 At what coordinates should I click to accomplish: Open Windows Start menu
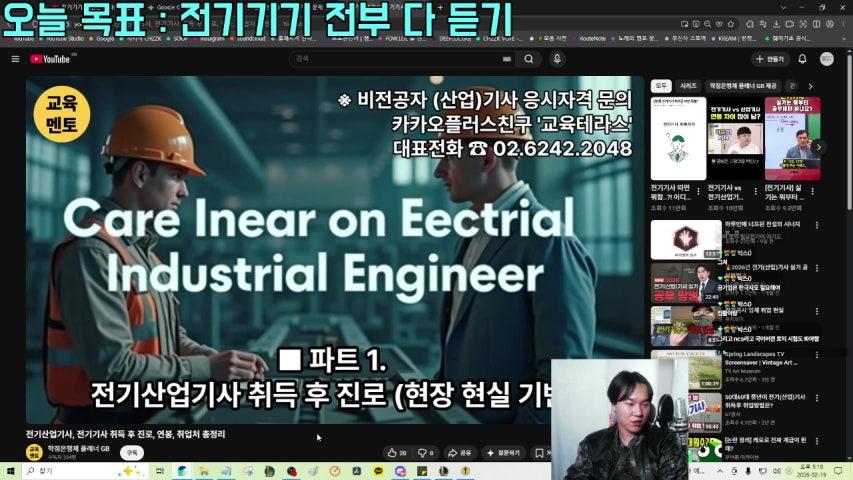point(10,471)
